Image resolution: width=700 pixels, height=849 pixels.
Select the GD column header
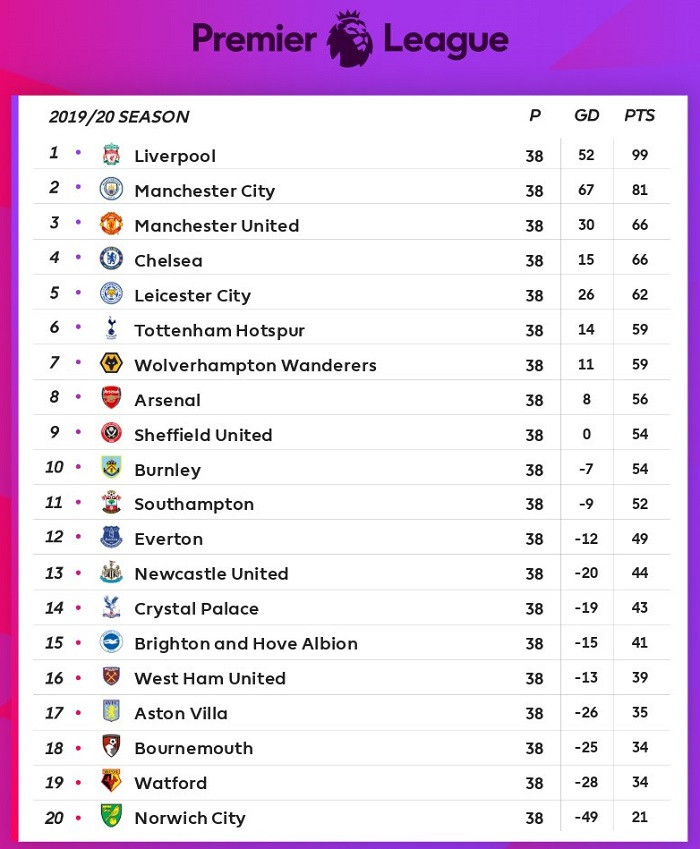(x=587, y=116)
